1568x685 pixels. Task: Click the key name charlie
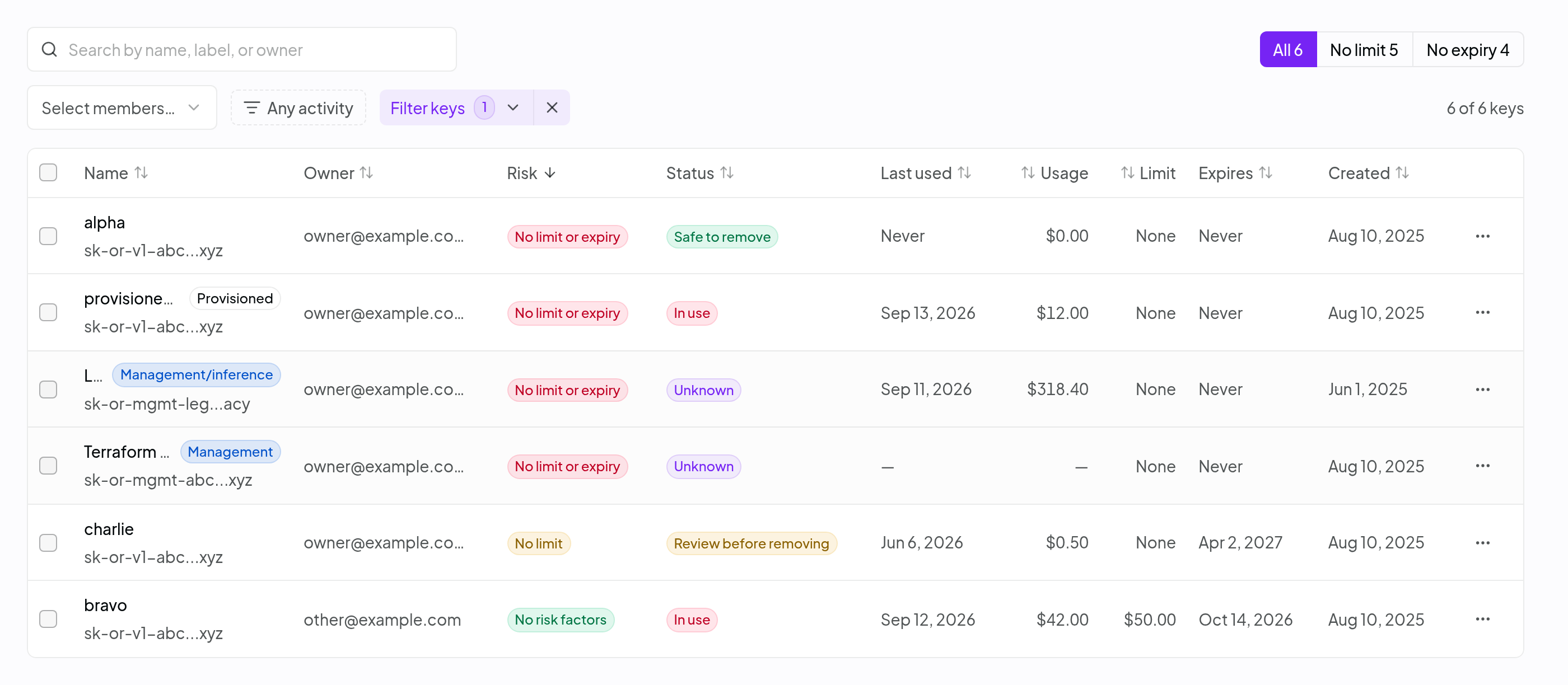pyautogui.click(x=109, y=529)
